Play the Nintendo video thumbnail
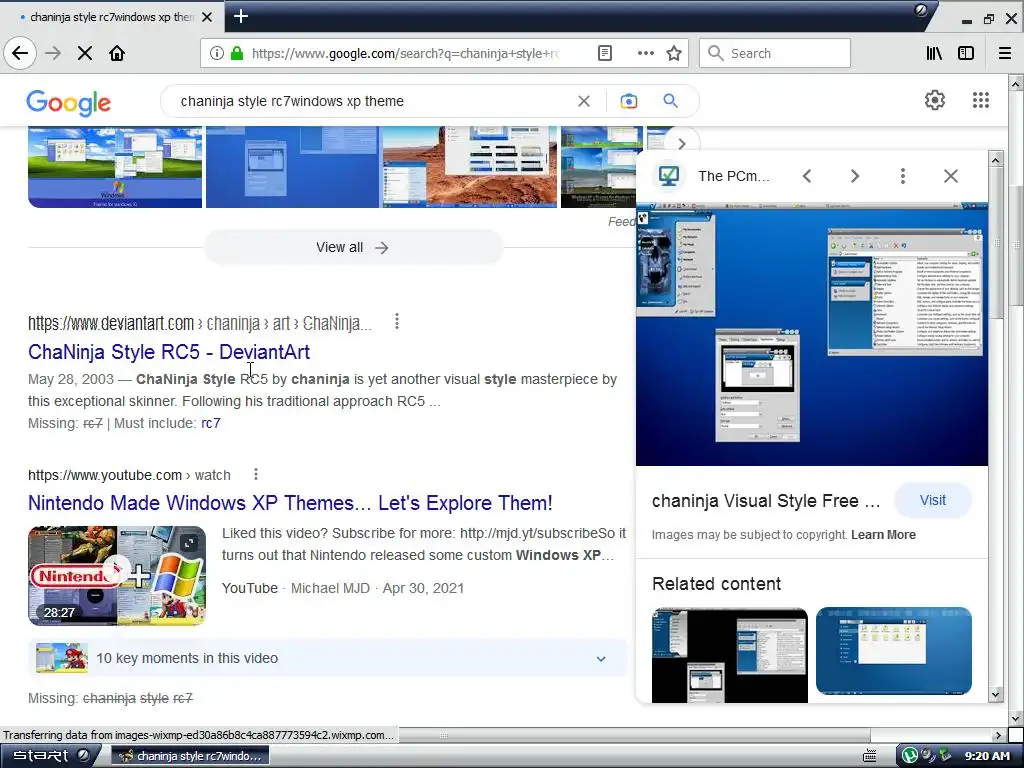This screenshot has width=1024, height=768. tap(117, 575)
